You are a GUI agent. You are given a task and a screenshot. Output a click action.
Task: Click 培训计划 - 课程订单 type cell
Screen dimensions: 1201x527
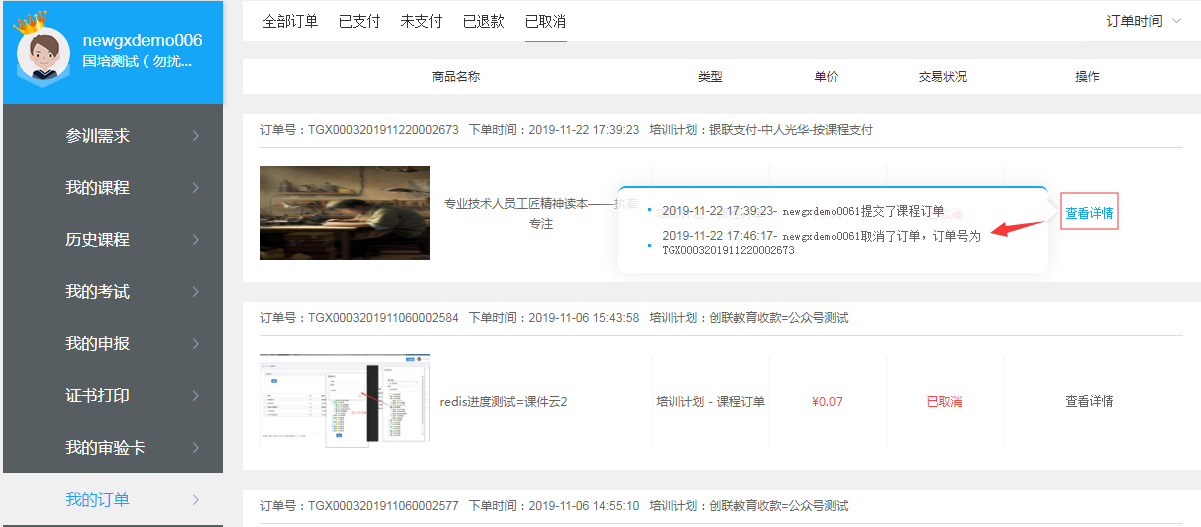[710, 402]
